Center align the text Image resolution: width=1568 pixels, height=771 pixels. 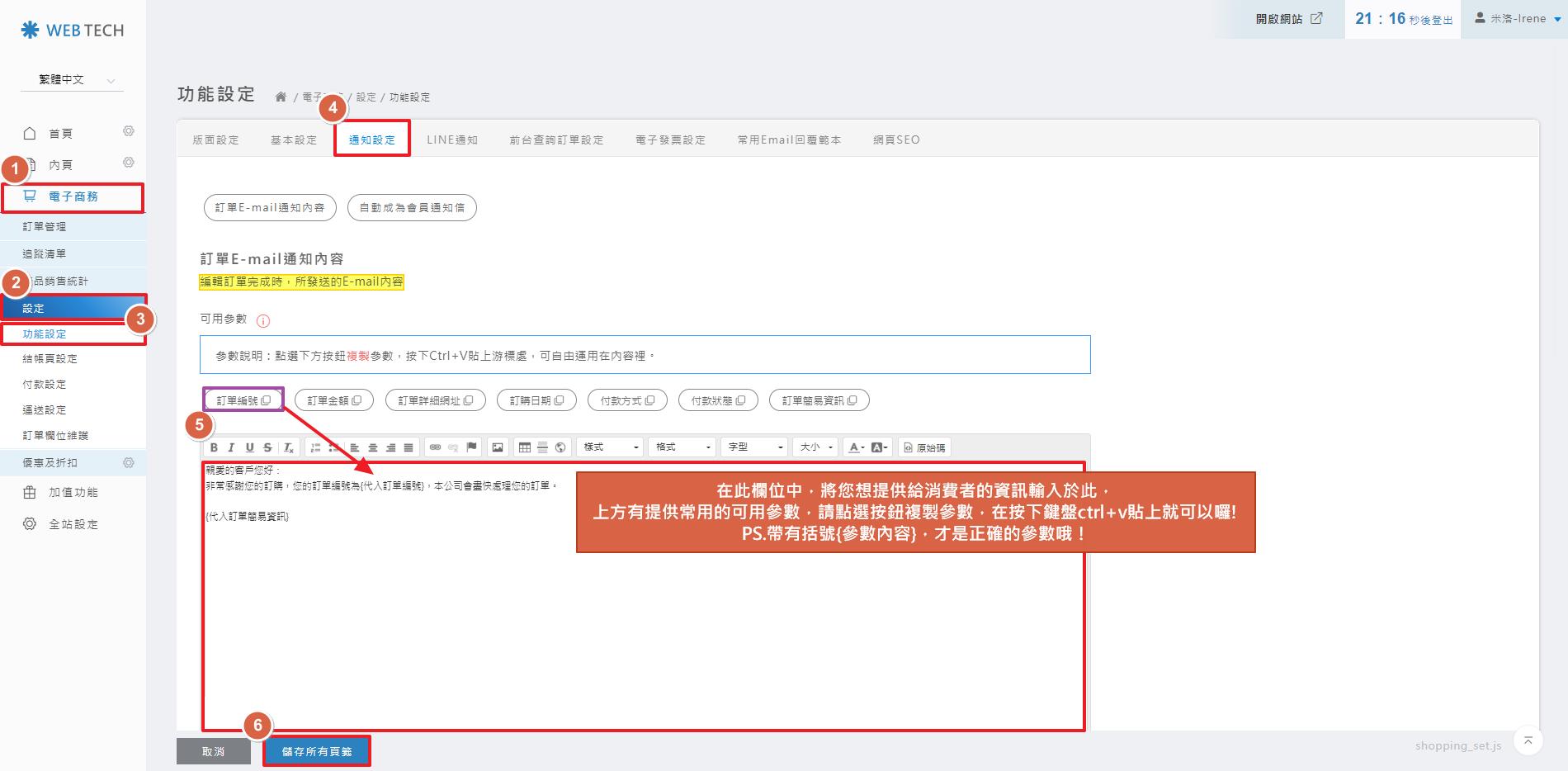click(x=373, y=447)
